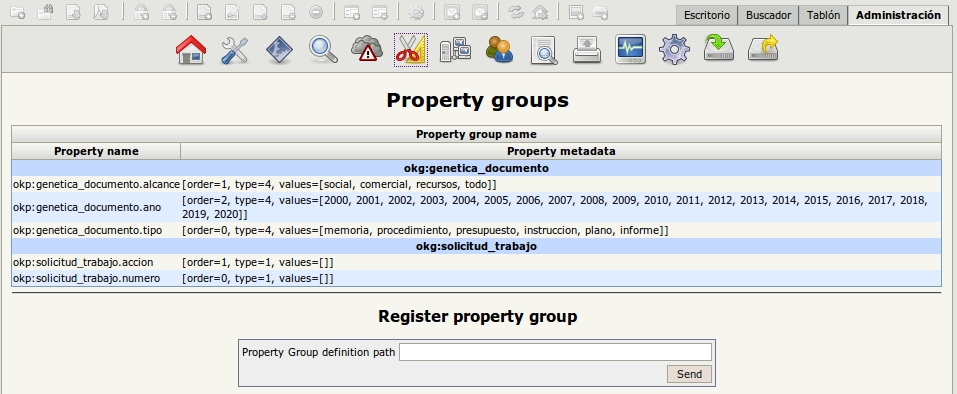The image size is (957, 394).
Task: Click the drive with green arrow import icon
Action: point(718,49)
